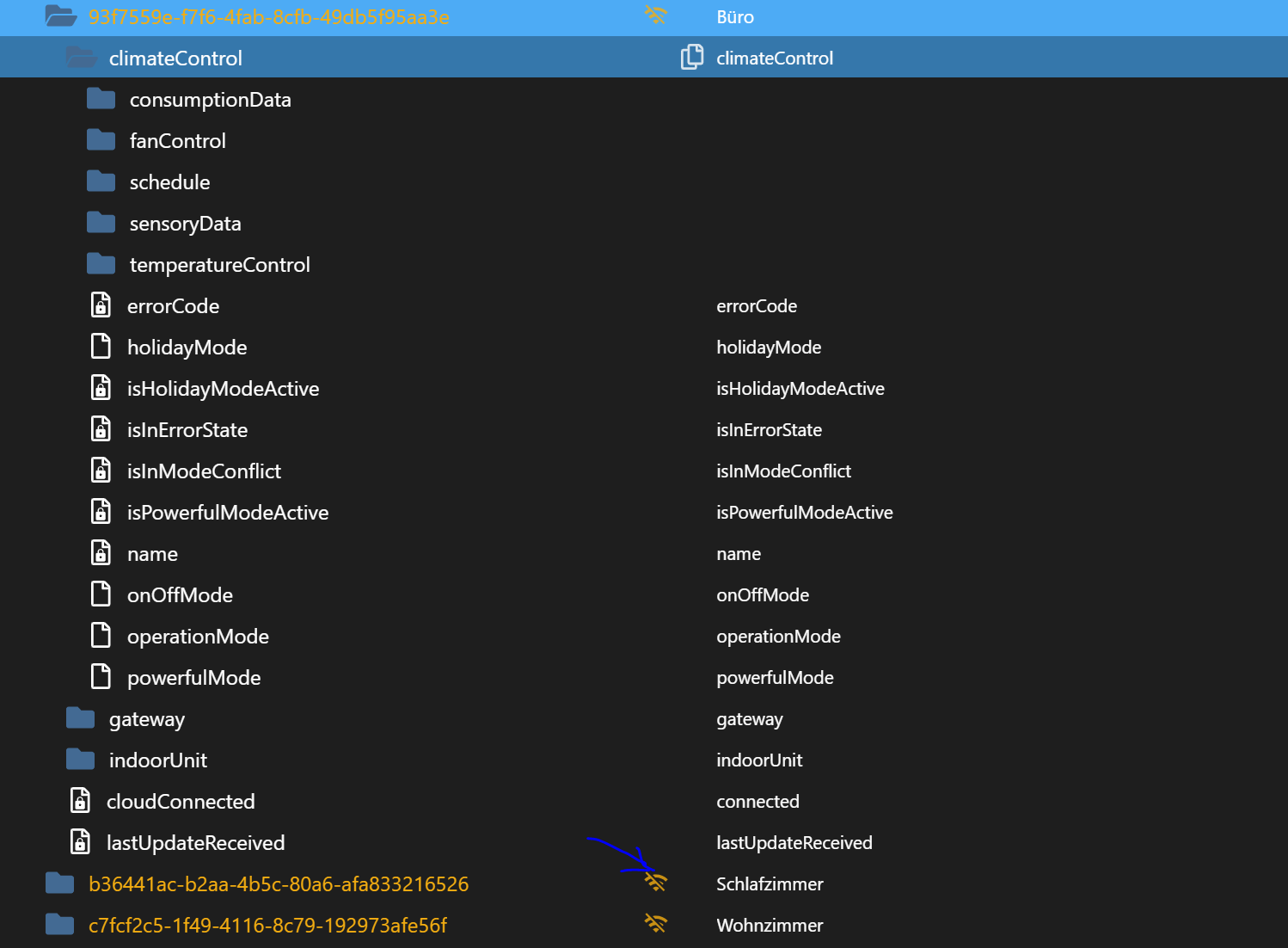The width and height of the screenshot is (1288, 948).
Task: Click the Wi-Fi disconnected icon for Schlafzimmer
Action: (x=656, y=881)
